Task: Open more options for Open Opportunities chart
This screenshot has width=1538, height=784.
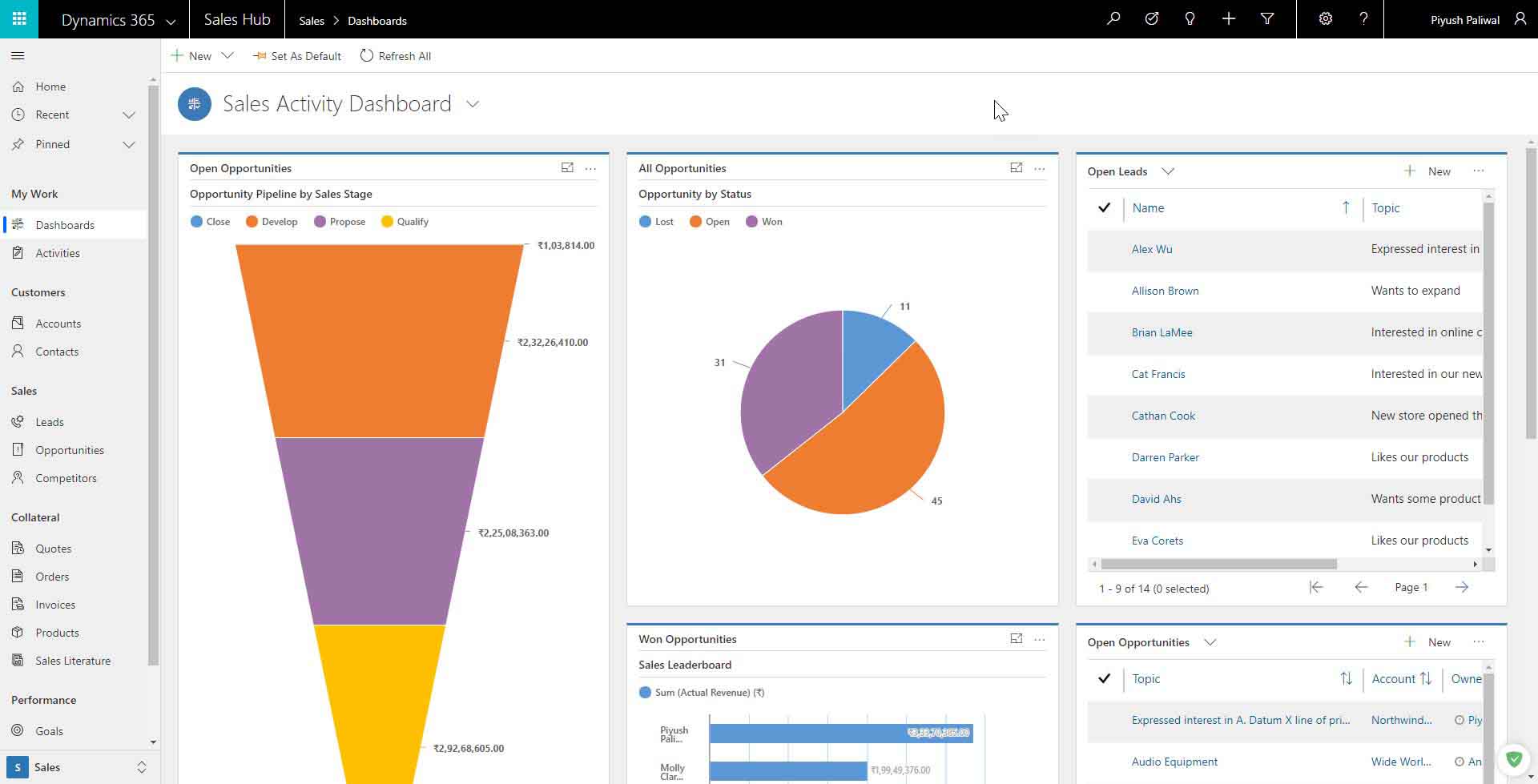Action: click(x=591, y=168)
